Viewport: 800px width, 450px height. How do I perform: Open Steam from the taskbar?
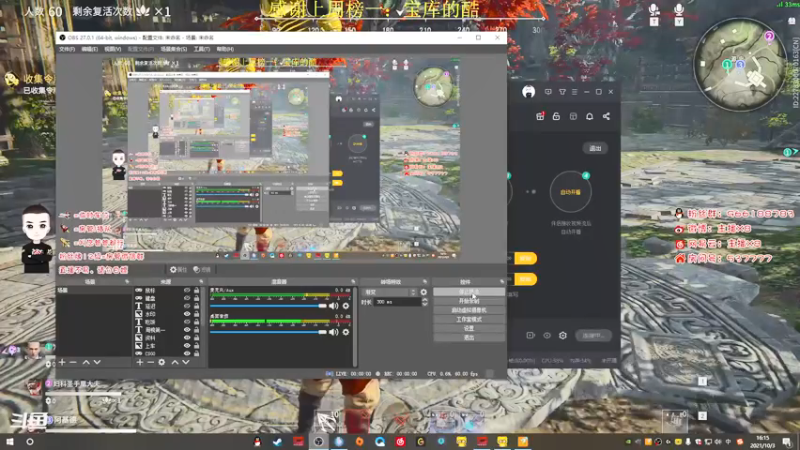coord(278,442)
